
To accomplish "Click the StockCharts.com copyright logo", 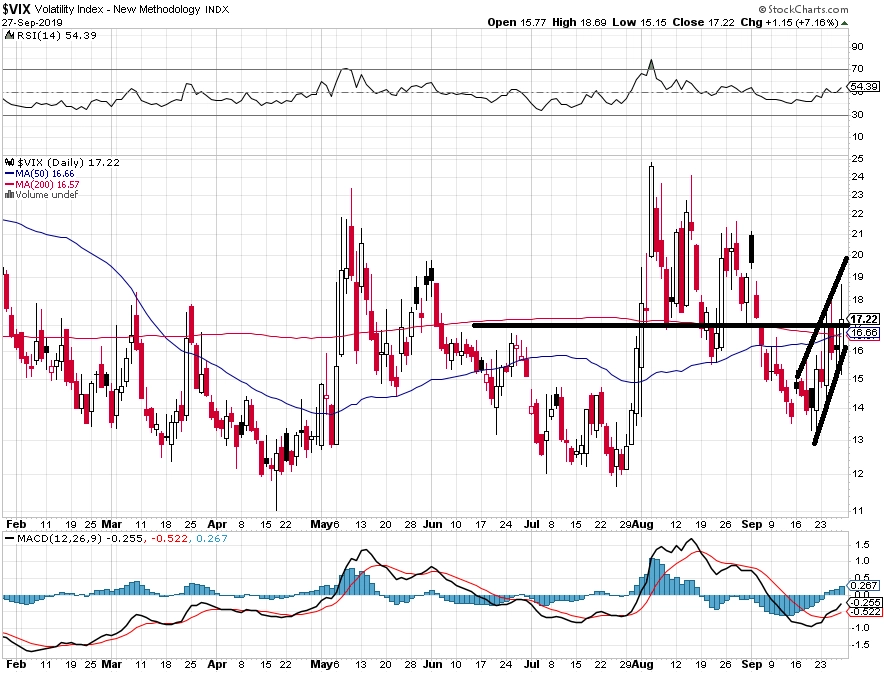I will tap(804, 9).
